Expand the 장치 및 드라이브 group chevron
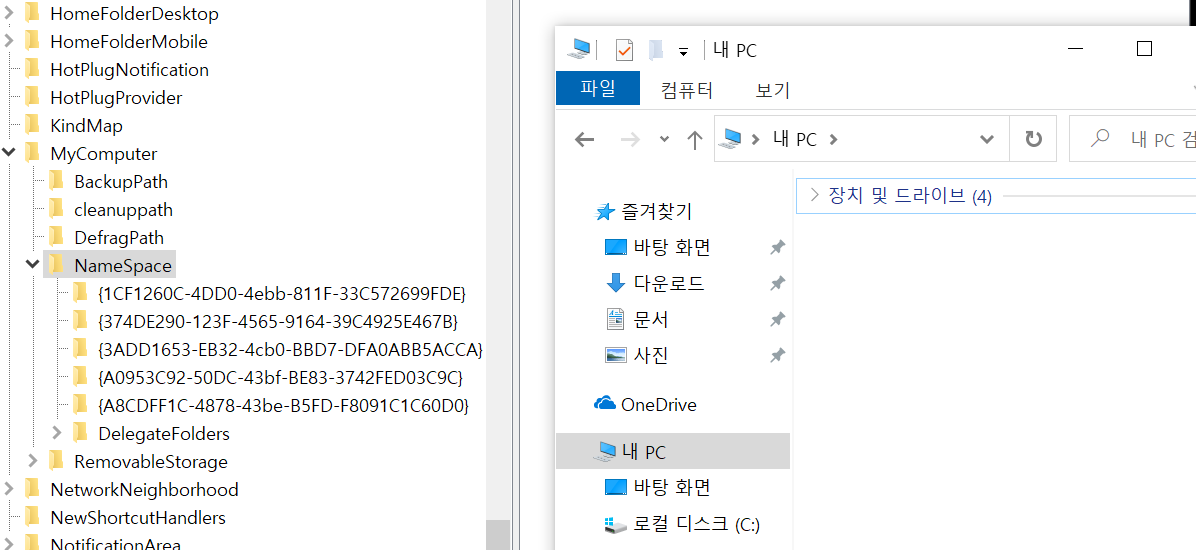 point(814,195)
